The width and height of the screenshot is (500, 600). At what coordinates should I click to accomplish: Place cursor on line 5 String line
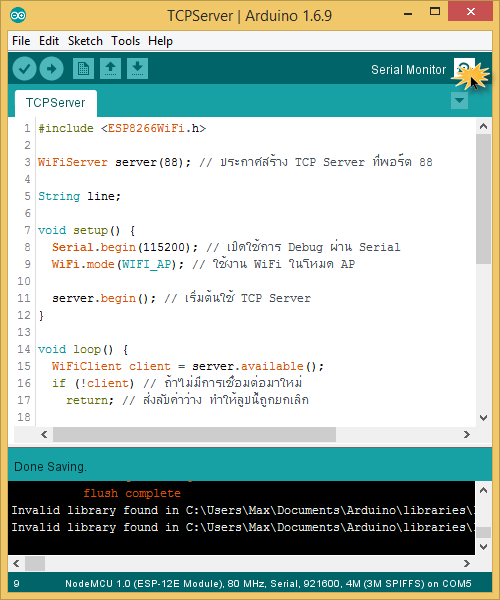tap(80, 196)
